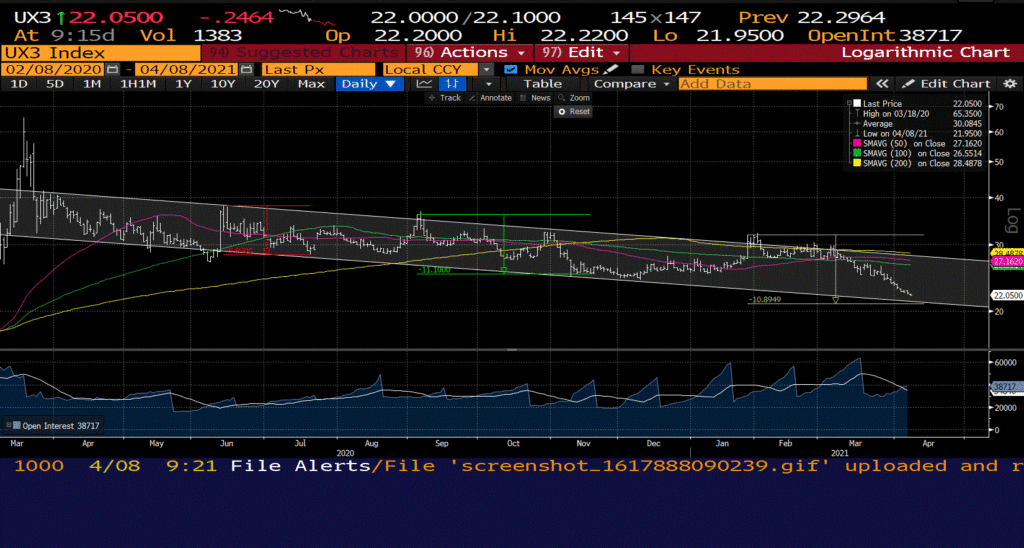The width and height of the screenshot is (1024, 548).
Task: Select the bar chart type icon
Action: (x=452, y=84)
